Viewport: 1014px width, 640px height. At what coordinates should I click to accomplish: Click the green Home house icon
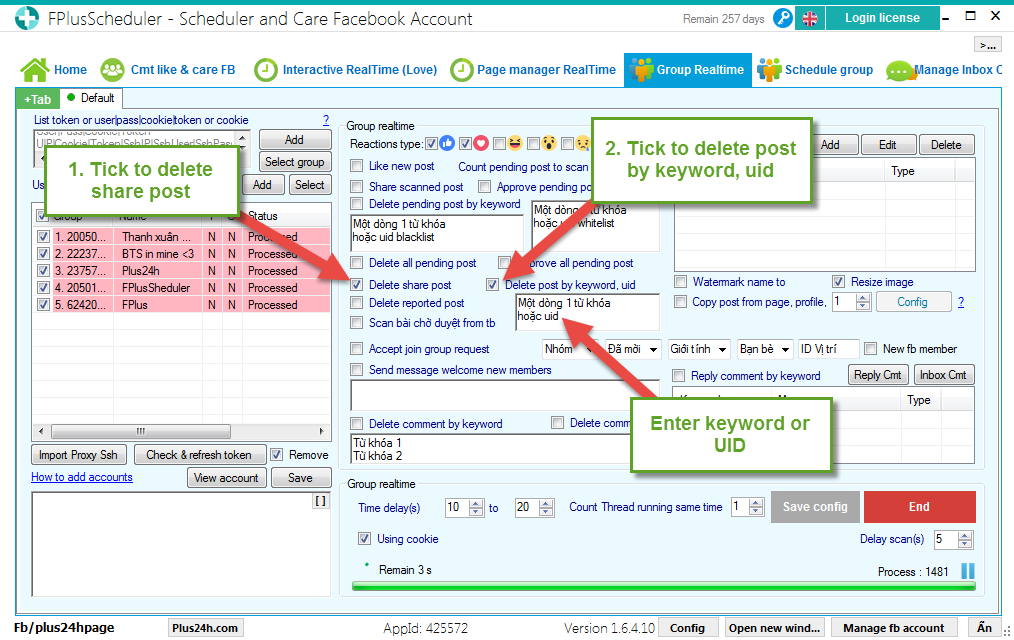(x=34, y=70)
